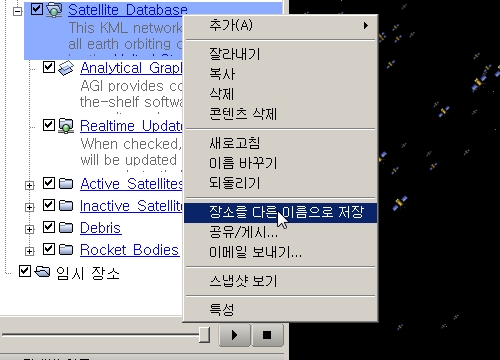The width and height of the screenshot is (500, 360).
Task: Uncheck the Rocket Bodies checkbox
Action: click(49, 249)
